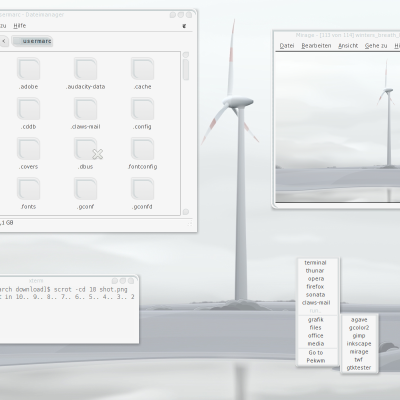The width and height of the screenshot is (400, 400).
Task: Launch gimp from the grafik submenu
Action: (359, 336)
